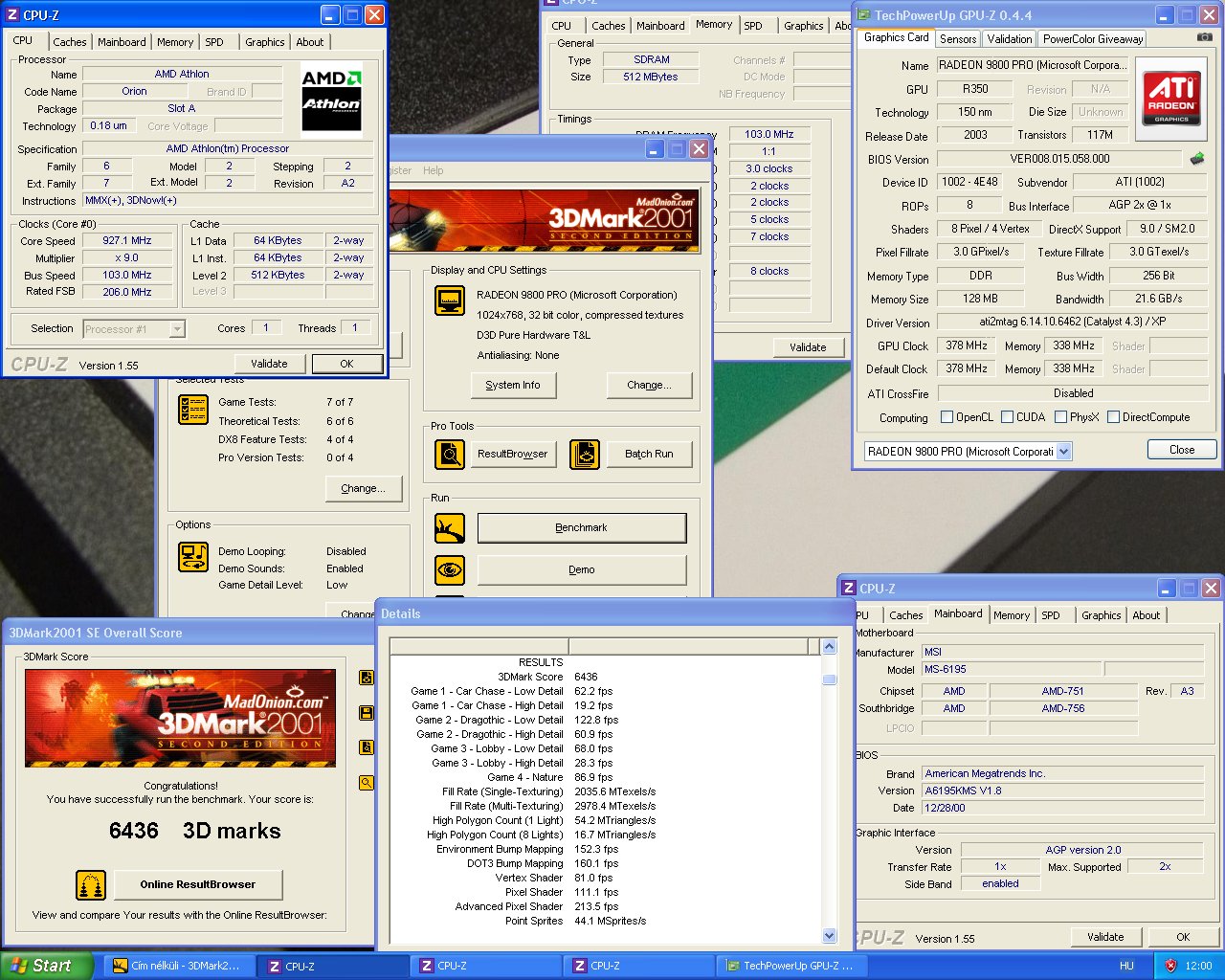Click Change in Selected Tests
The width and height of the screenshot is (1225, 980).
click(x=363, y=488)
